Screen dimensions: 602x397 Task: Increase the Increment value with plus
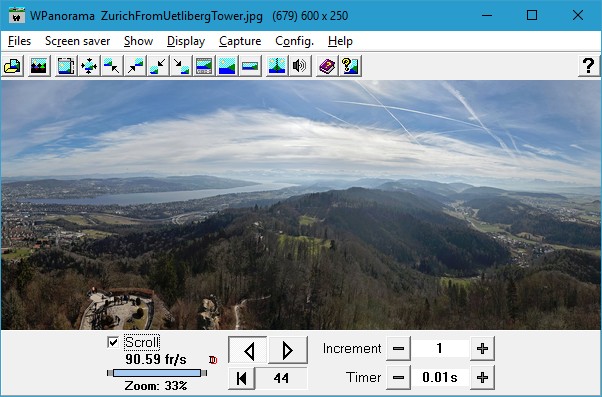[482, 348]
